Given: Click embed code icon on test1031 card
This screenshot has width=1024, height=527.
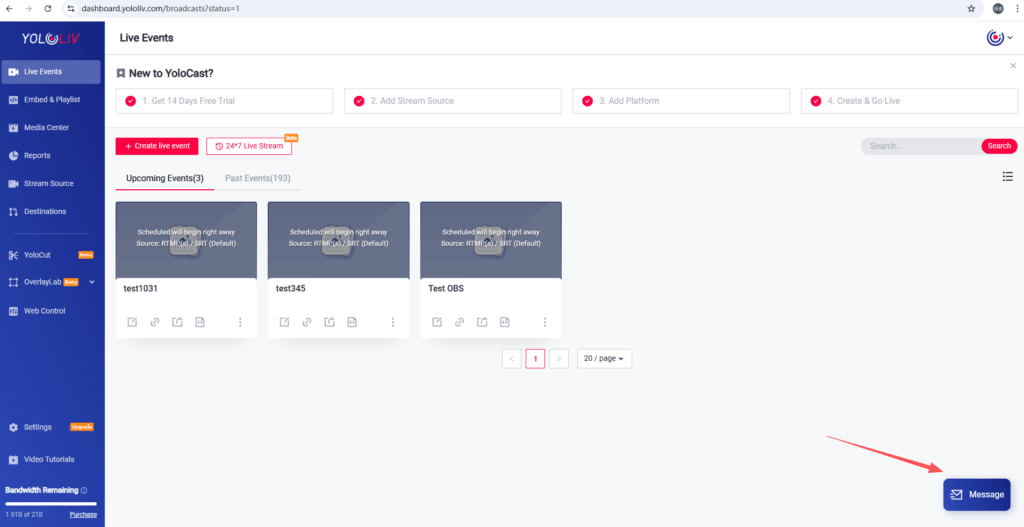Looking at the screenshot, I should click(200, 322).
